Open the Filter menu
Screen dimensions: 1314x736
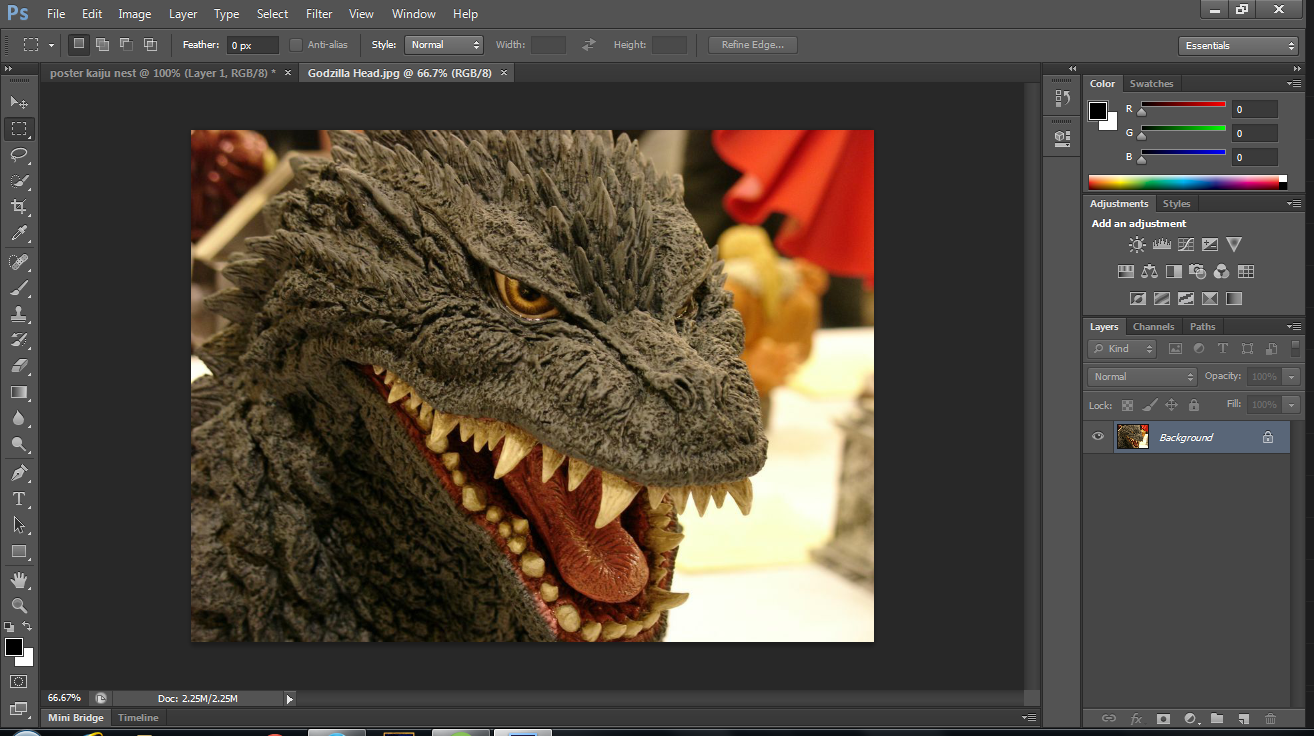pos(319,14)
